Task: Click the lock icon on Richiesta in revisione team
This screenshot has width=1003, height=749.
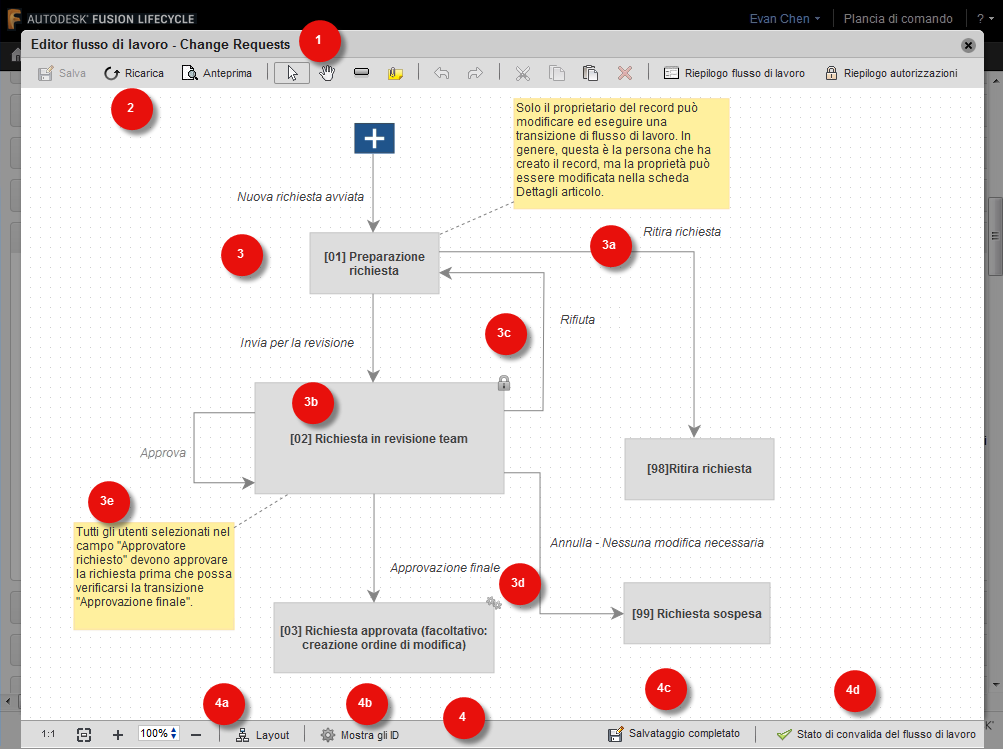Action: pos(505,383)
